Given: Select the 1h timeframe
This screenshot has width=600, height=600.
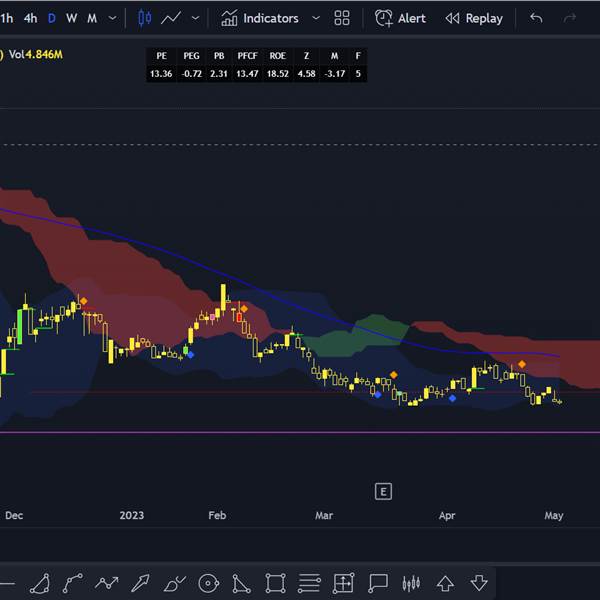Looking at the screenshot, I should pyautogui.click(x=7, y=18).
